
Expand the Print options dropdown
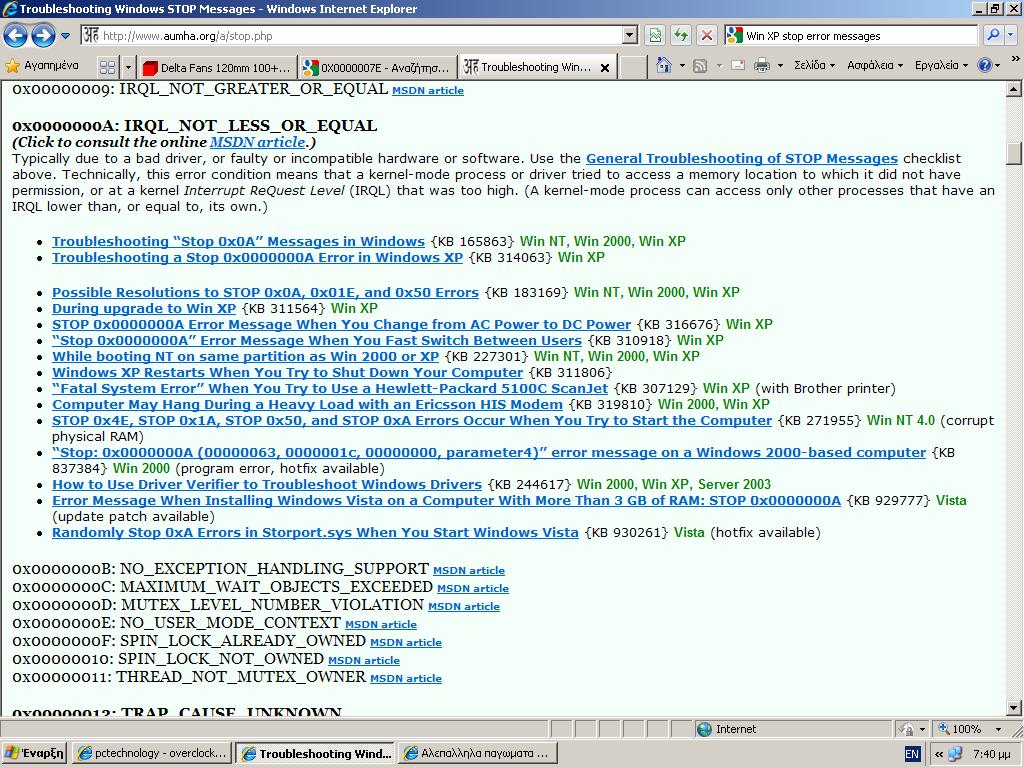pyautogui.click(x=780, y=65)
